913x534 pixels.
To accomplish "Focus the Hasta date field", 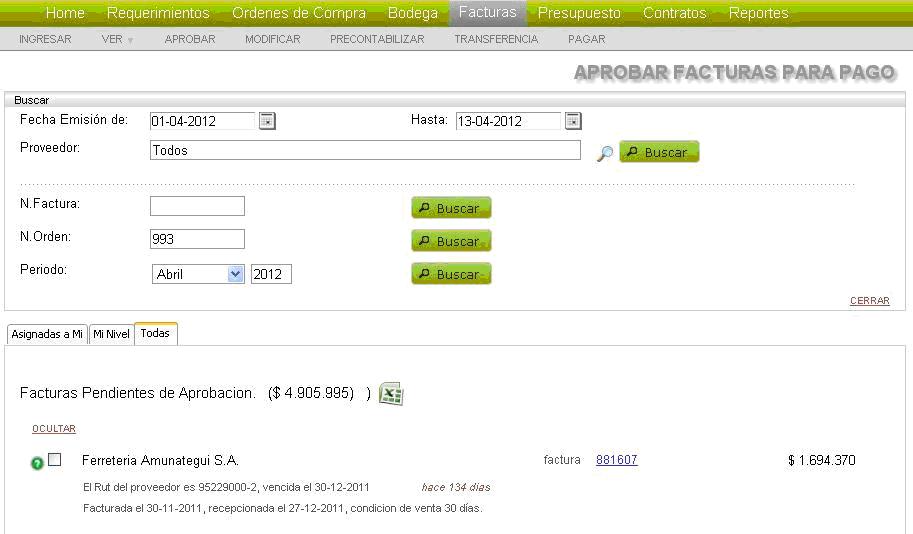I will point(508,121).
